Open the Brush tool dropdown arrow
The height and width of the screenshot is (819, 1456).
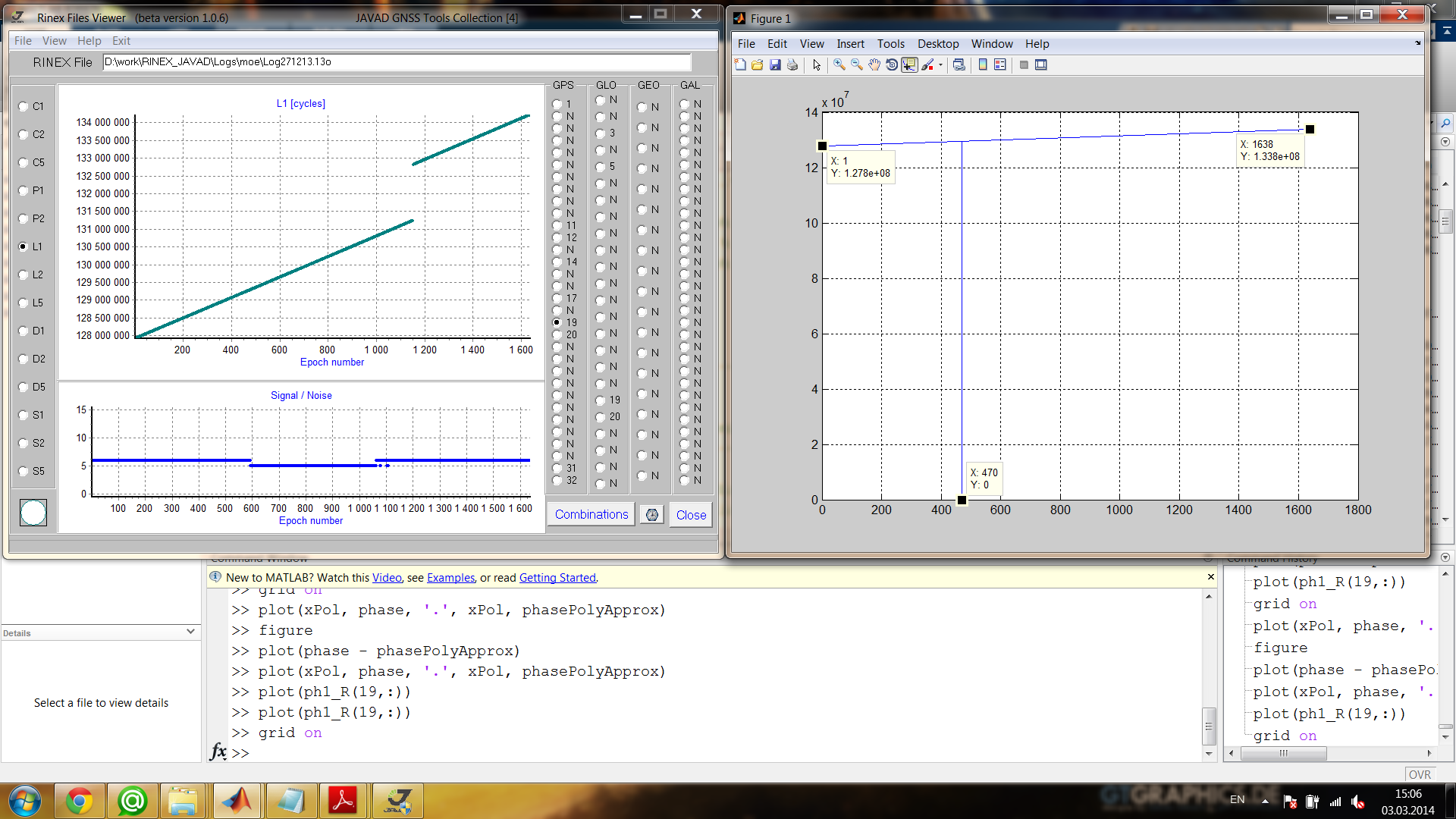[941, 65]
